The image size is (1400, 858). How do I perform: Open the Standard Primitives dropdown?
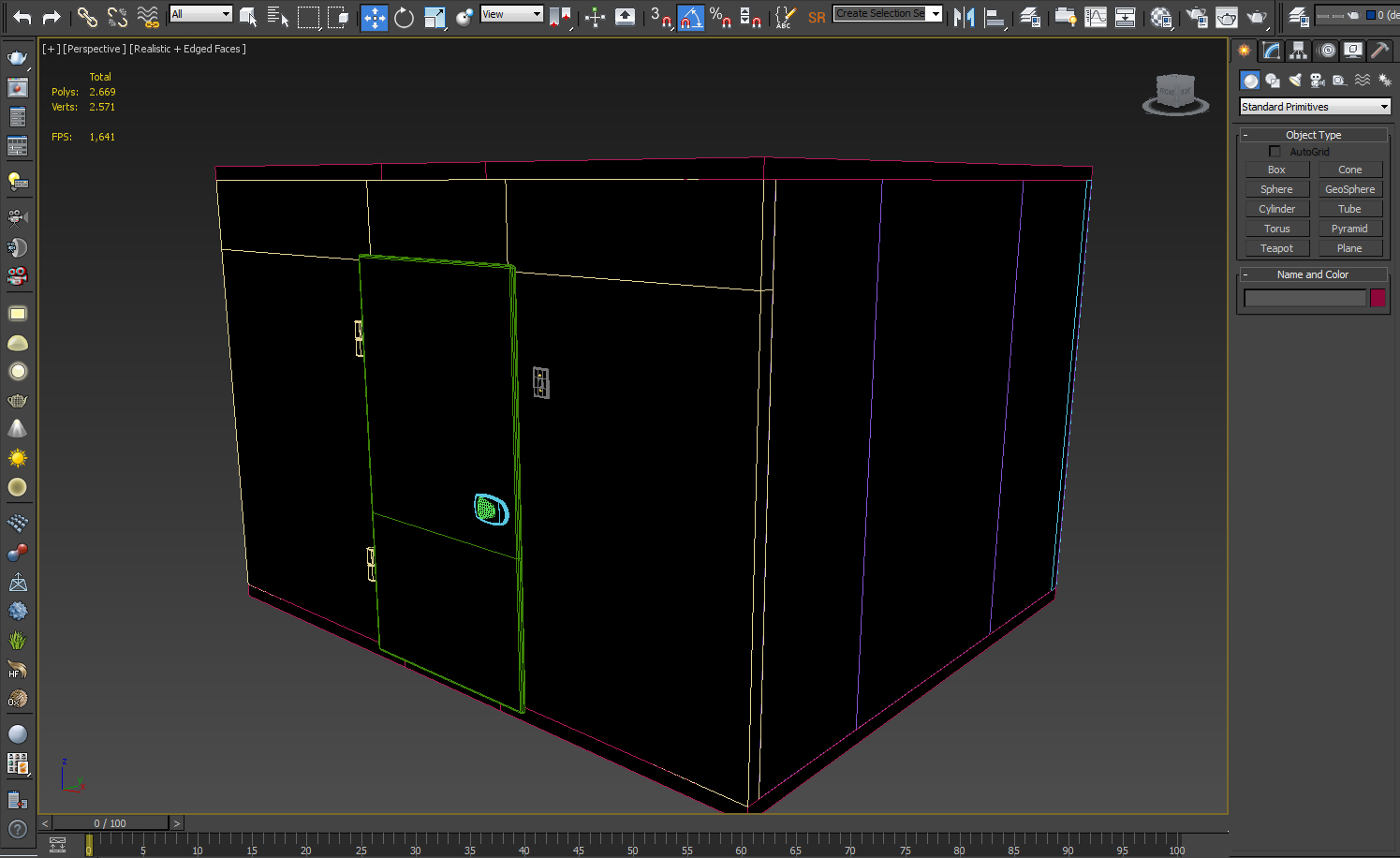pos(1315,106)
